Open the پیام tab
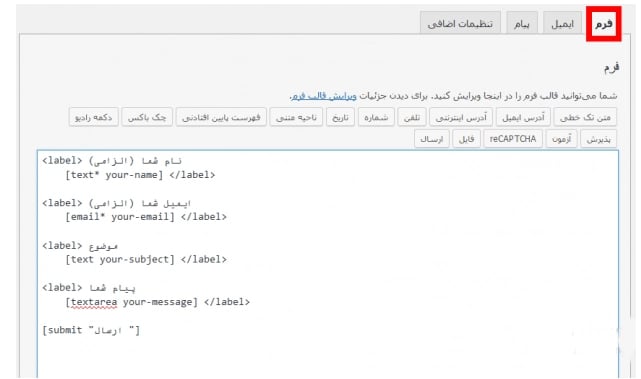Screen dimensions: 641x379 (522, 23)
